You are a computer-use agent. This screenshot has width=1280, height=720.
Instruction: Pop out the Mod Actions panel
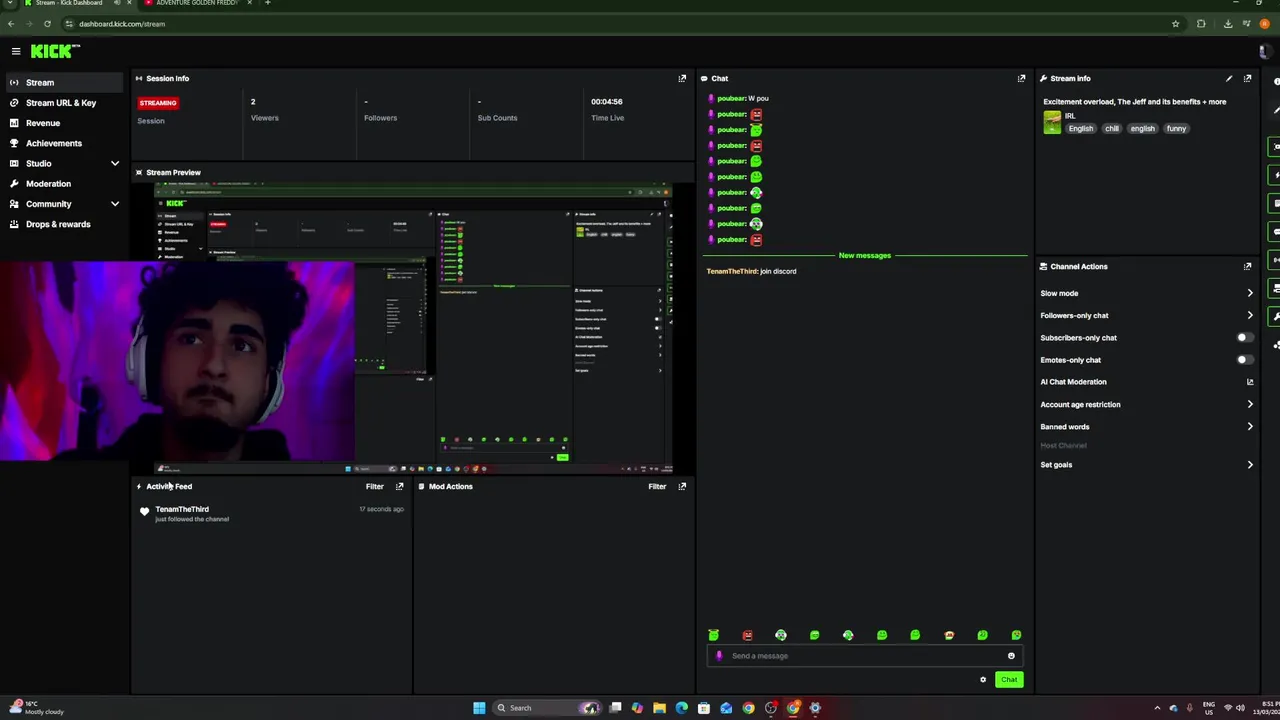pos(682,486)
